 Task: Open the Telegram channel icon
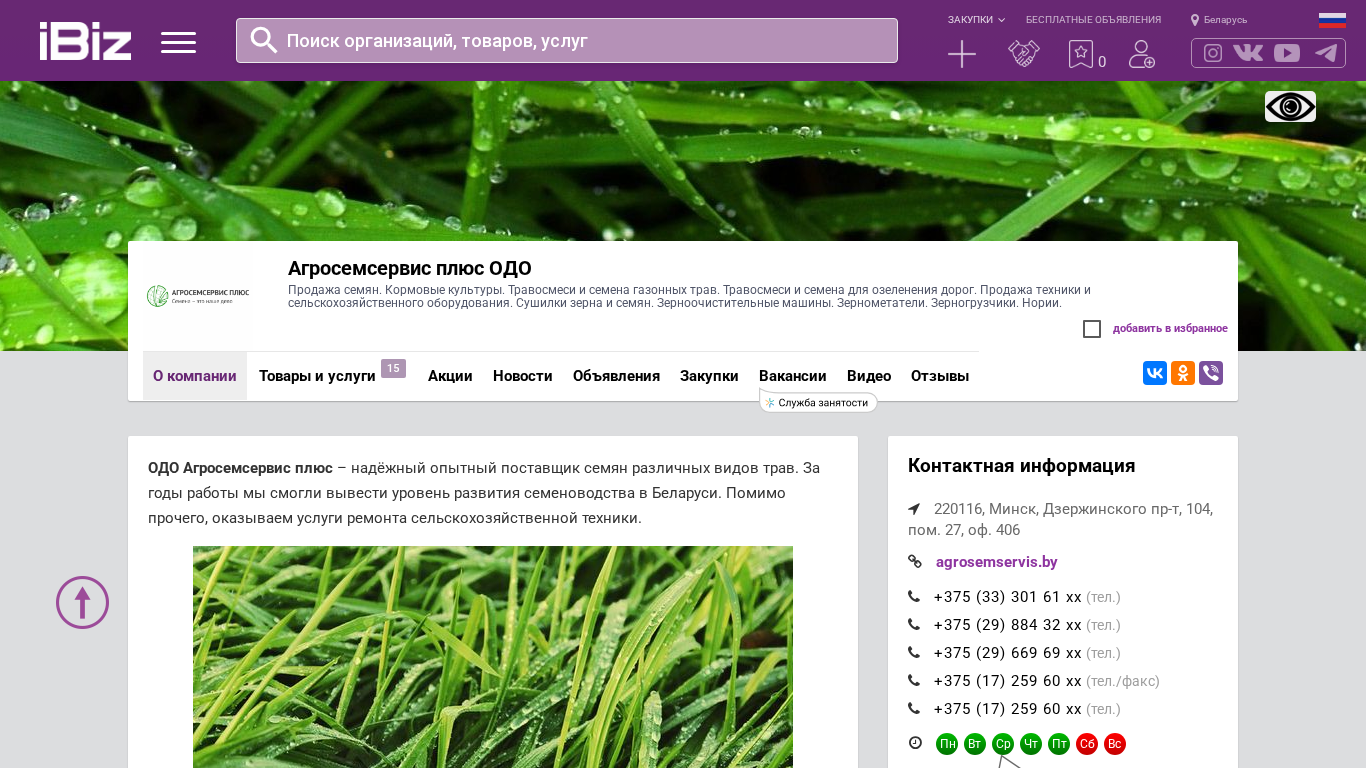[1326, 53]
